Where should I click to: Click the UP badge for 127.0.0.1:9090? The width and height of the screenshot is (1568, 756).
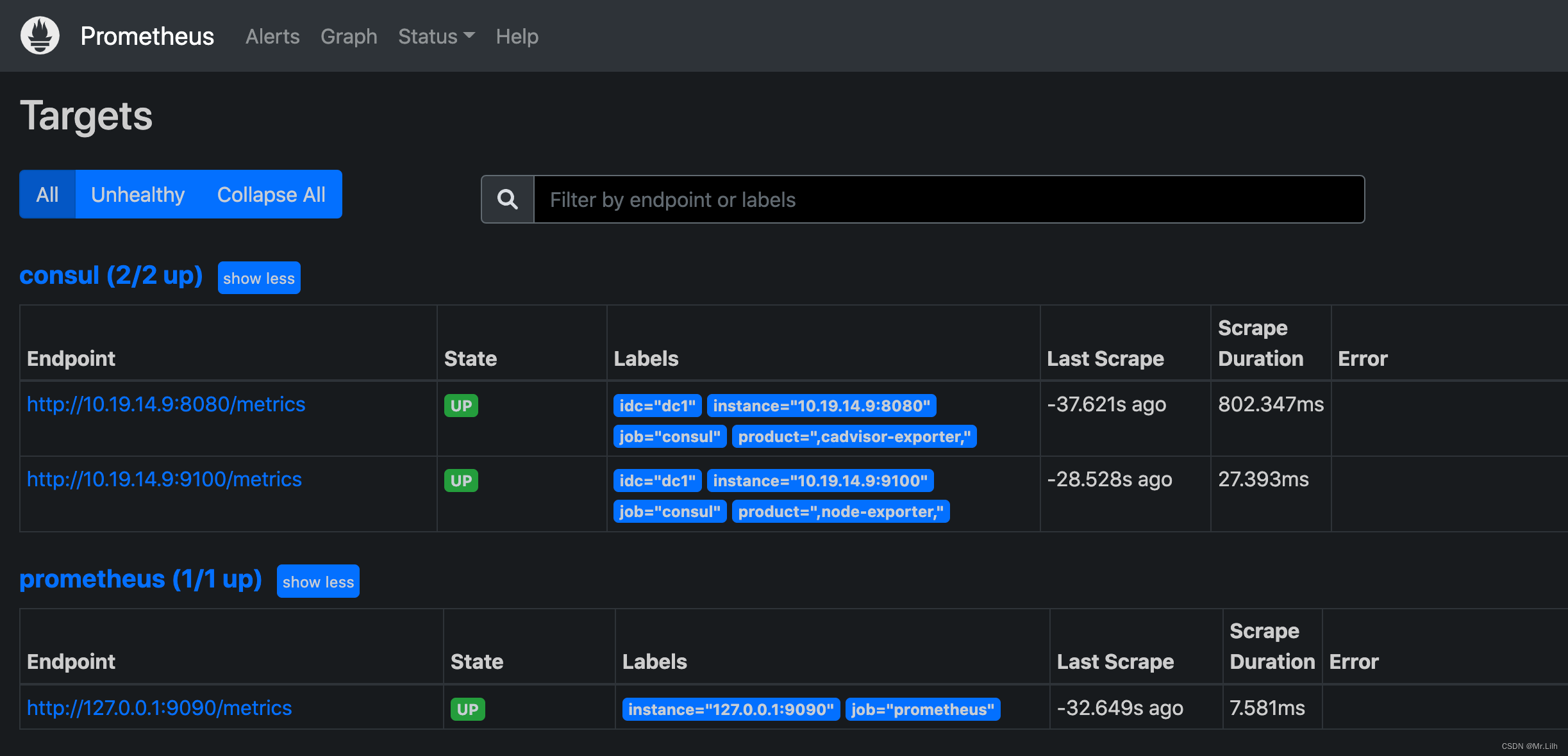(x=467, y=709)
